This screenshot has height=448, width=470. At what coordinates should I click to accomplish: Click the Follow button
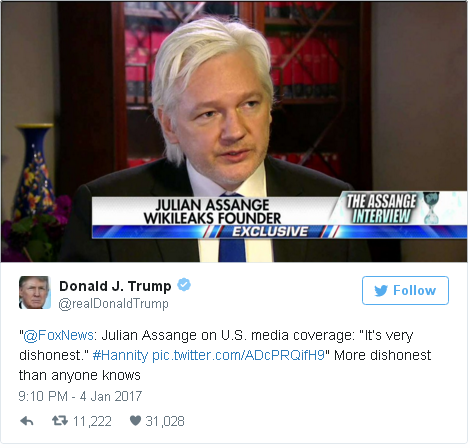[405, 290]
